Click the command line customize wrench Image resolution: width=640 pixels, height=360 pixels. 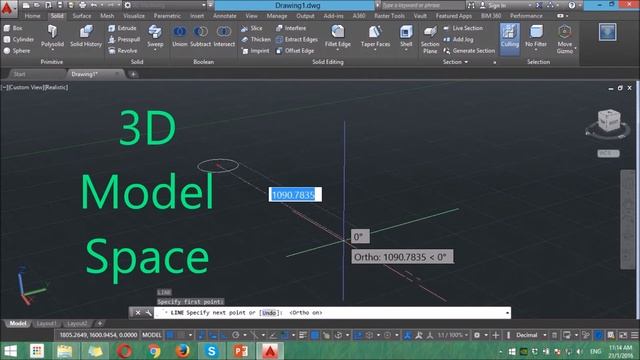(x=149, y=313)
